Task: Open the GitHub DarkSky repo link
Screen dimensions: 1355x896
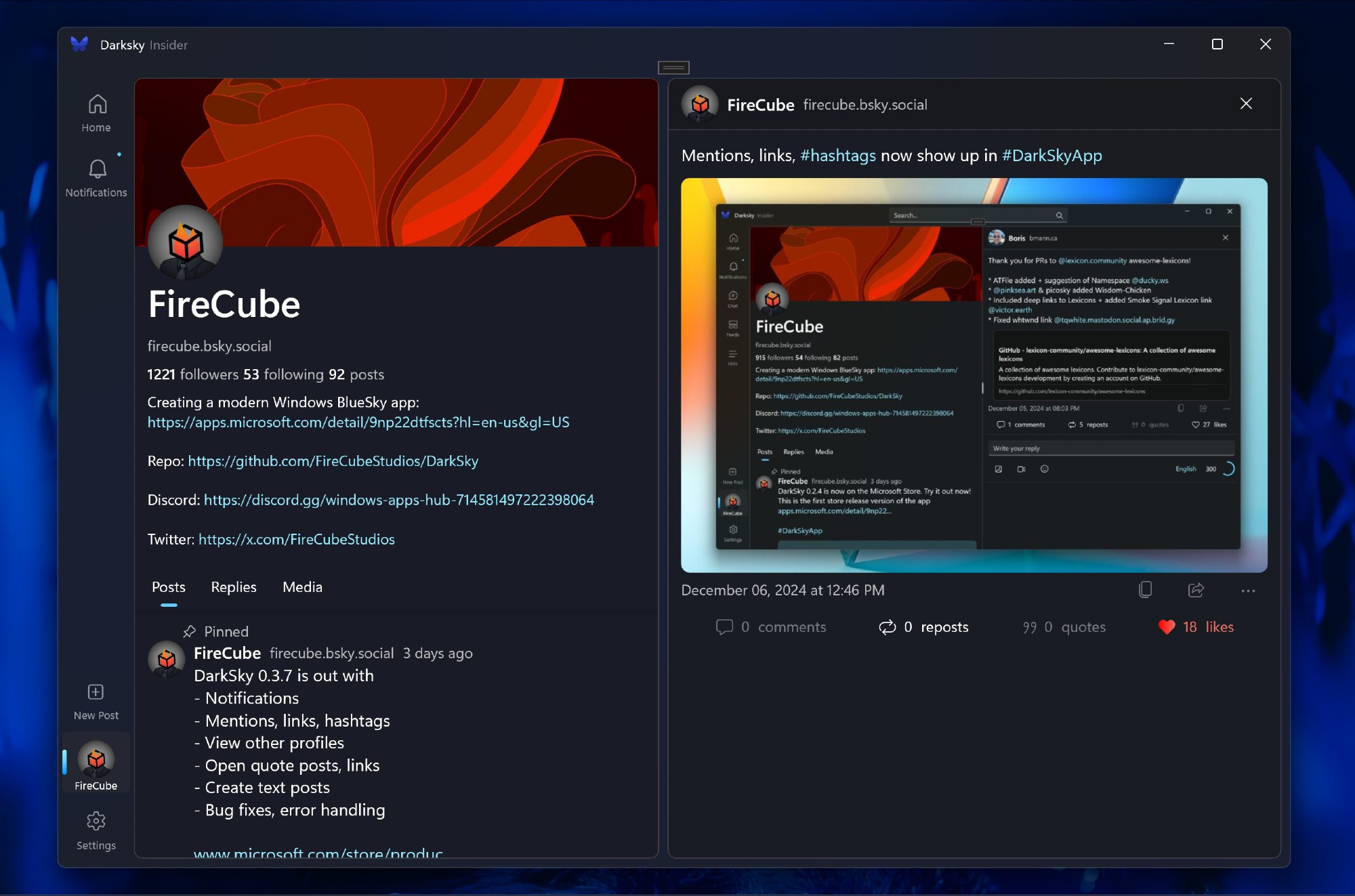Action: click(333, 461)
